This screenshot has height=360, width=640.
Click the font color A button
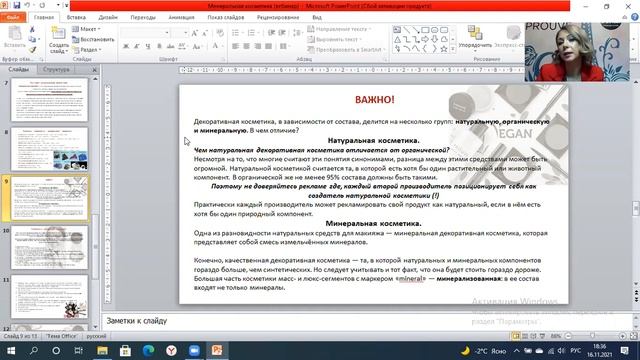point(215,46)
